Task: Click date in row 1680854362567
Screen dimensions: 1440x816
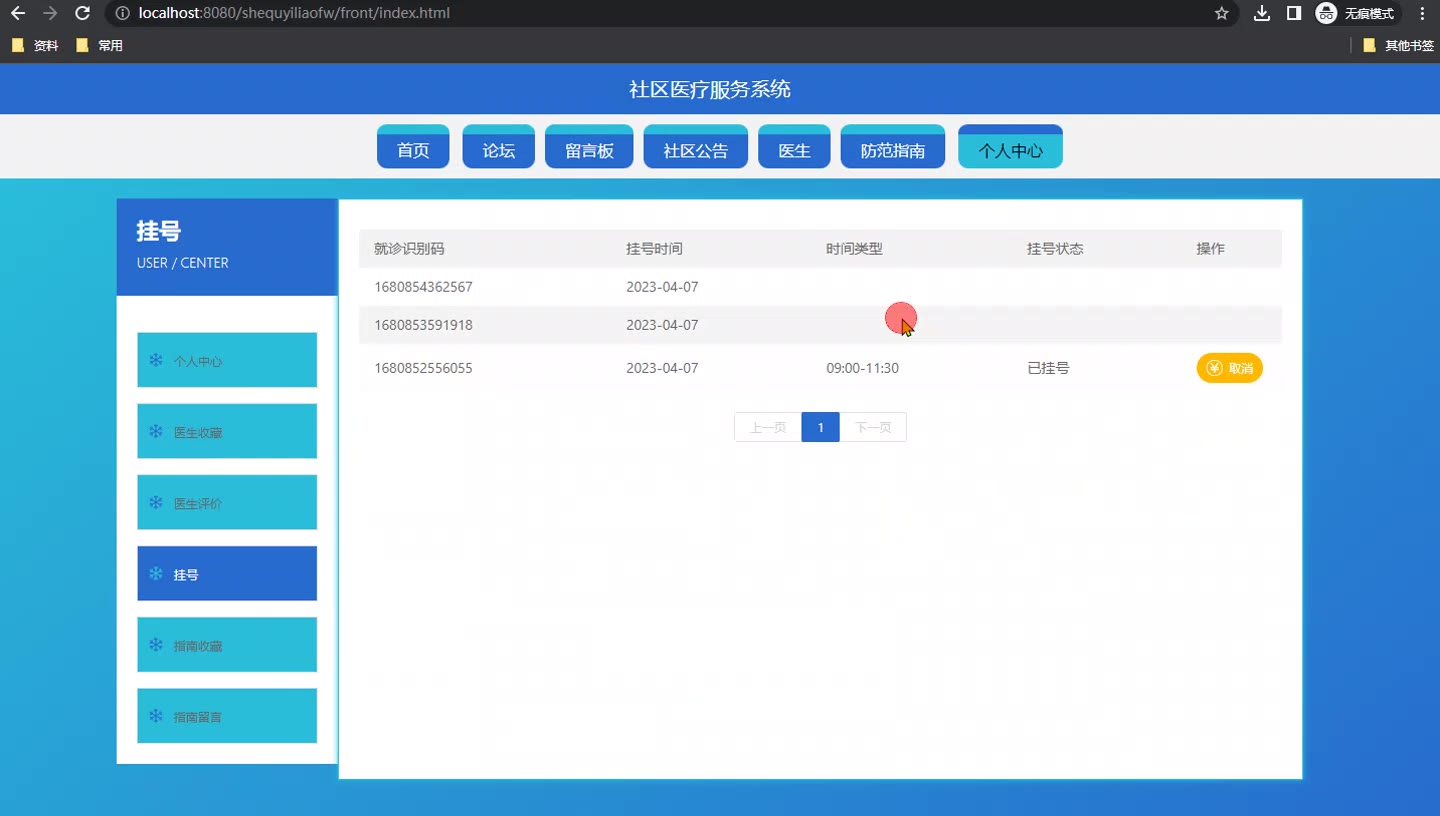Action: 662,287
